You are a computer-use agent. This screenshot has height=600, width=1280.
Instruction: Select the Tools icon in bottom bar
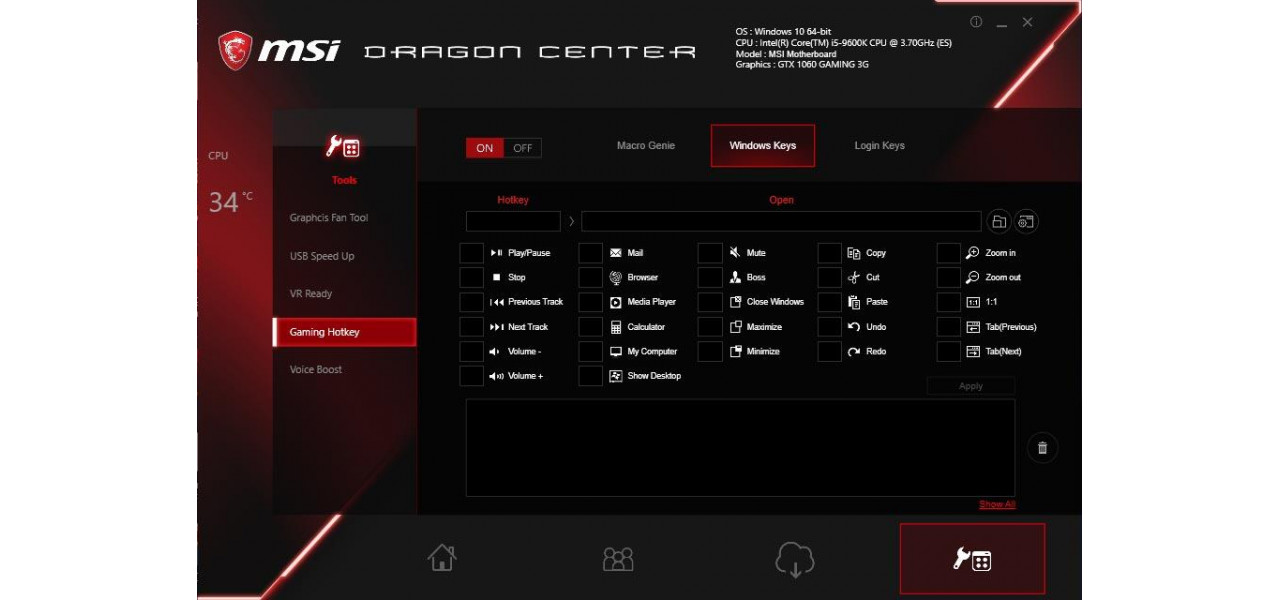tap(972, 559)
